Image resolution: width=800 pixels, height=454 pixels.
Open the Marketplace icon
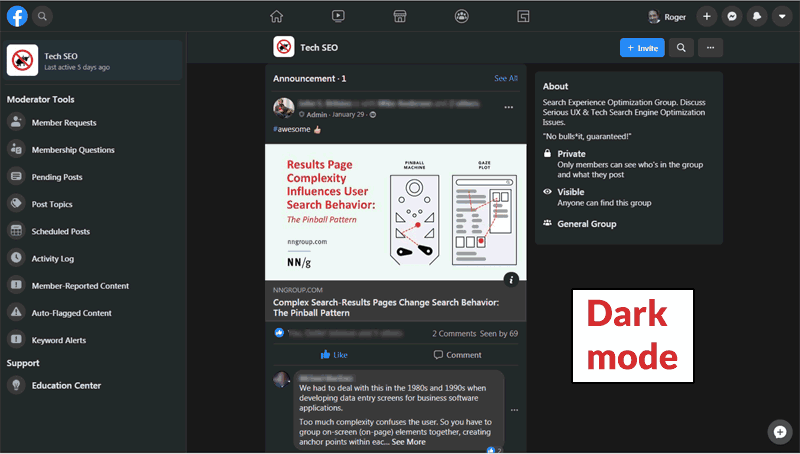400,16
